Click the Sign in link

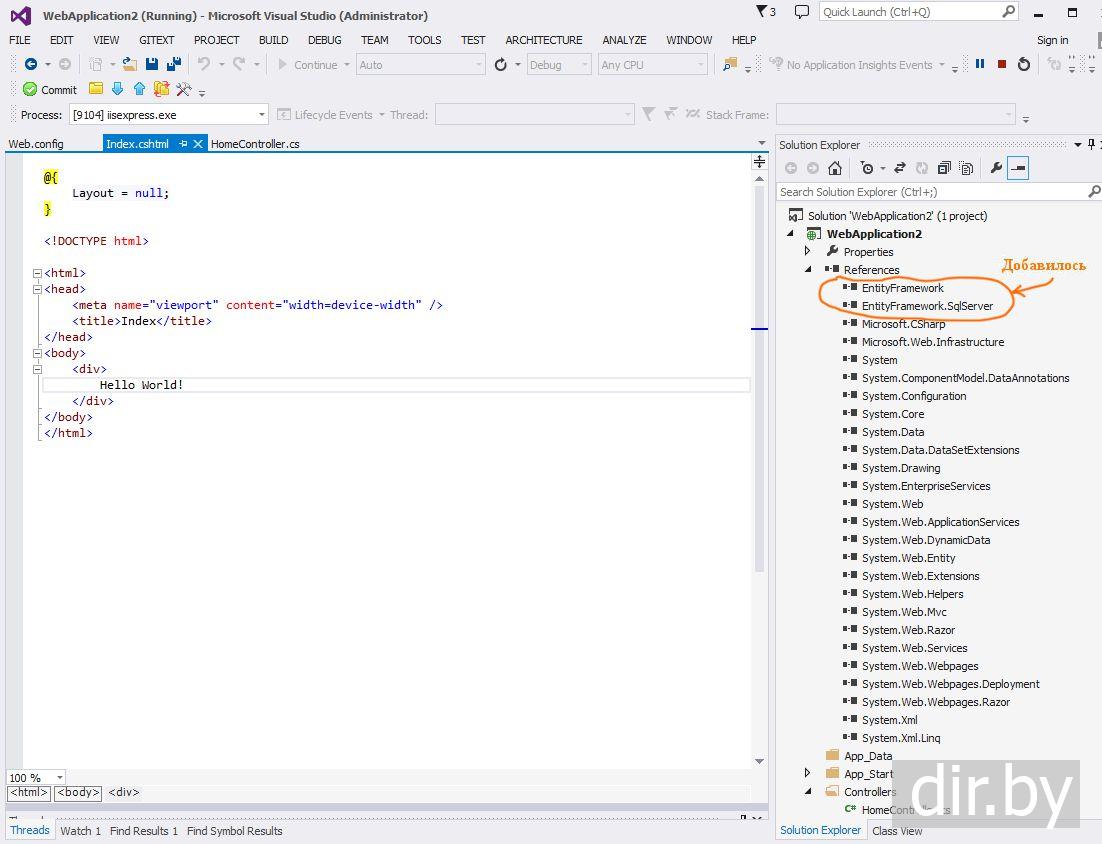click(x=1052, y=40)
